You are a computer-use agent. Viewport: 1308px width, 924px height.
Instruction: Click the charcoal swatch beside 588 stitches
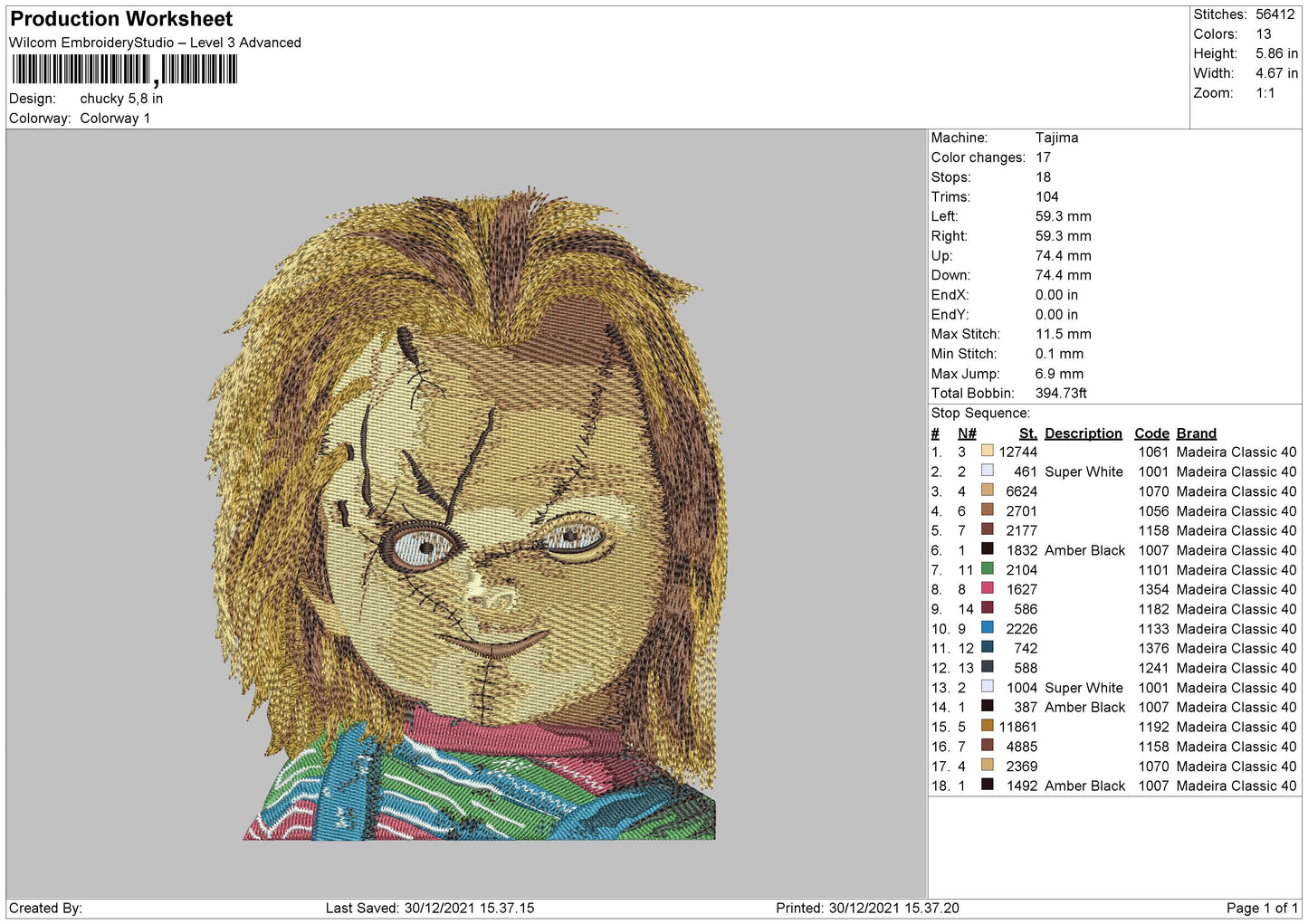[x=987, y=666]
